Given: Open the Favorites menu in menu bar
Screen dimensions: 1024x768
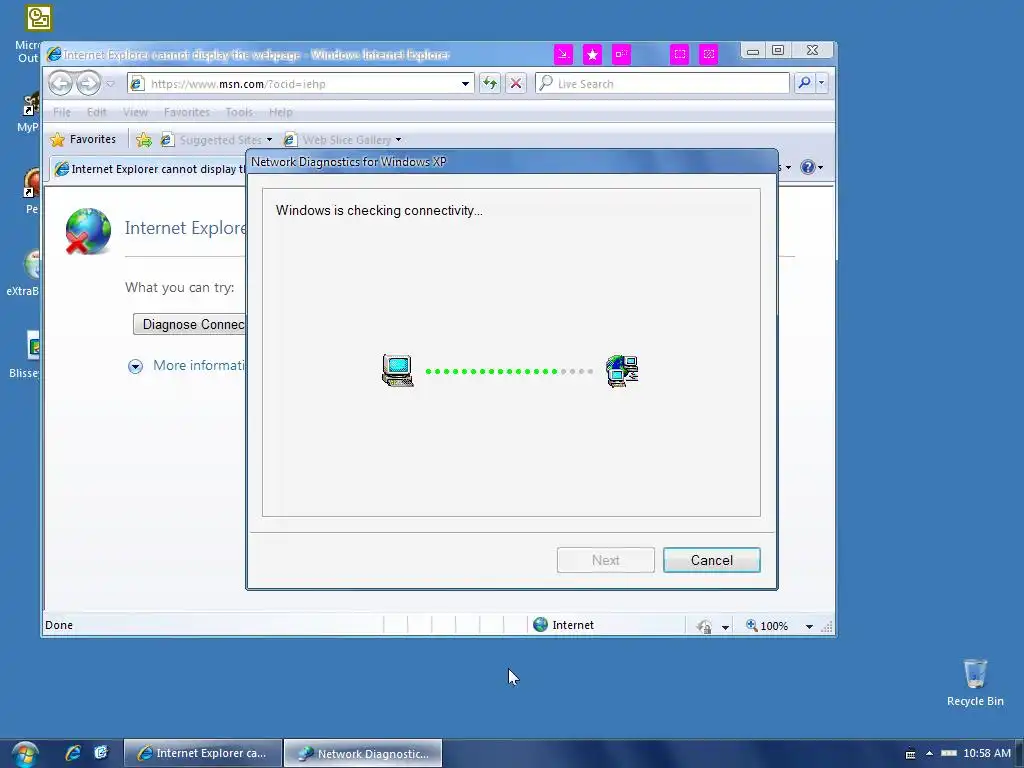Looking at the screenshot, I should [187, 112].
